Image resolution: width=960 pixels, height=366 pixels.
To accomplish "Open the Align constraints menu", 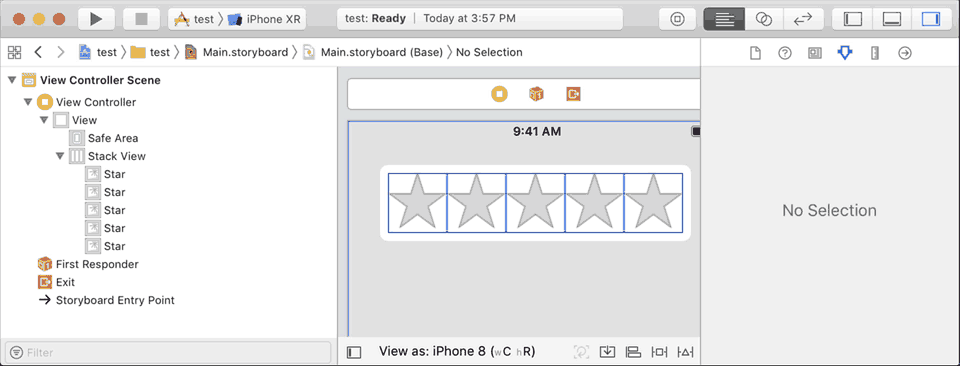I will [x=633, y=351].
